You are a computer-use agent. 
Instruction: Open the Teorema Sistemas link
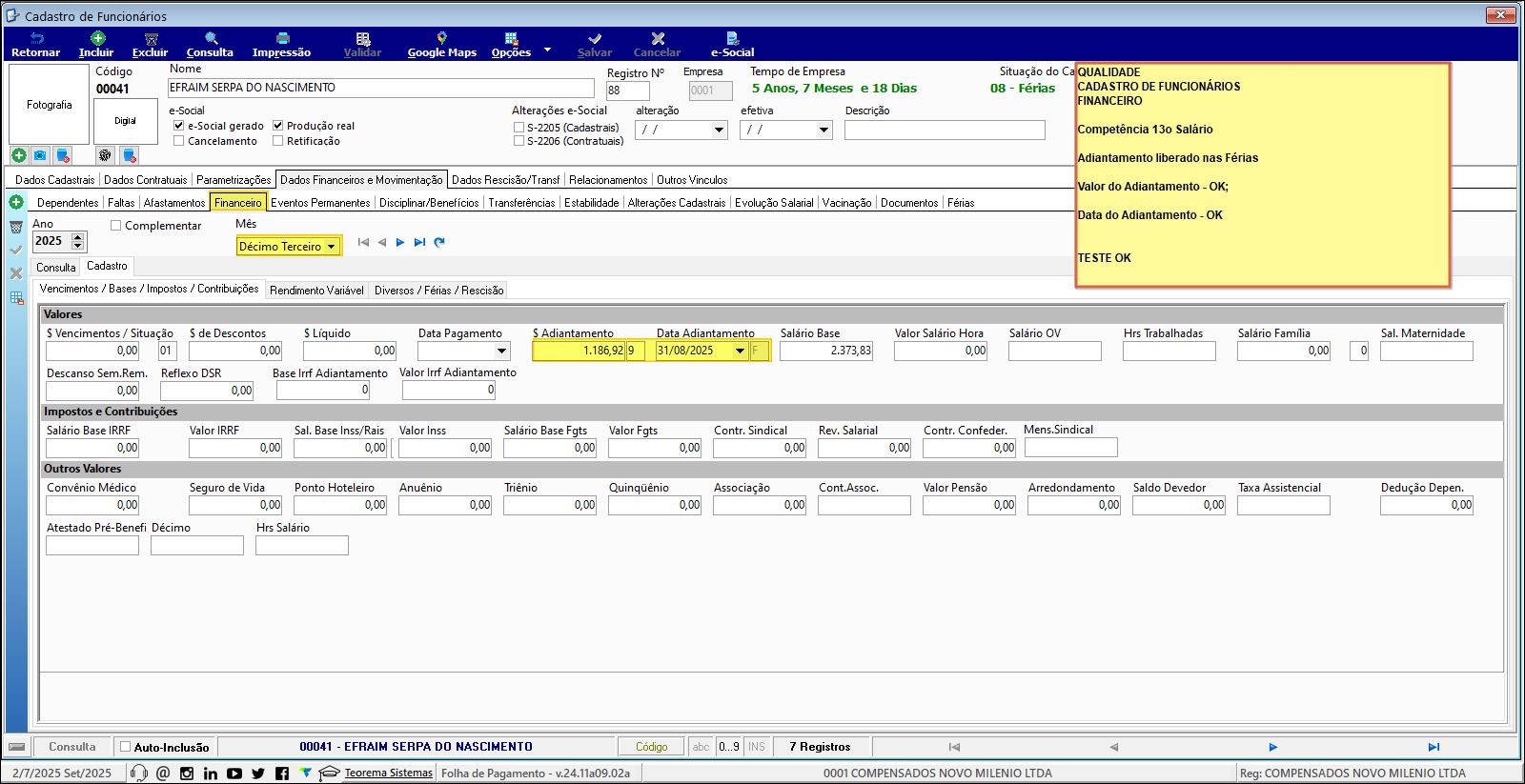389,774
